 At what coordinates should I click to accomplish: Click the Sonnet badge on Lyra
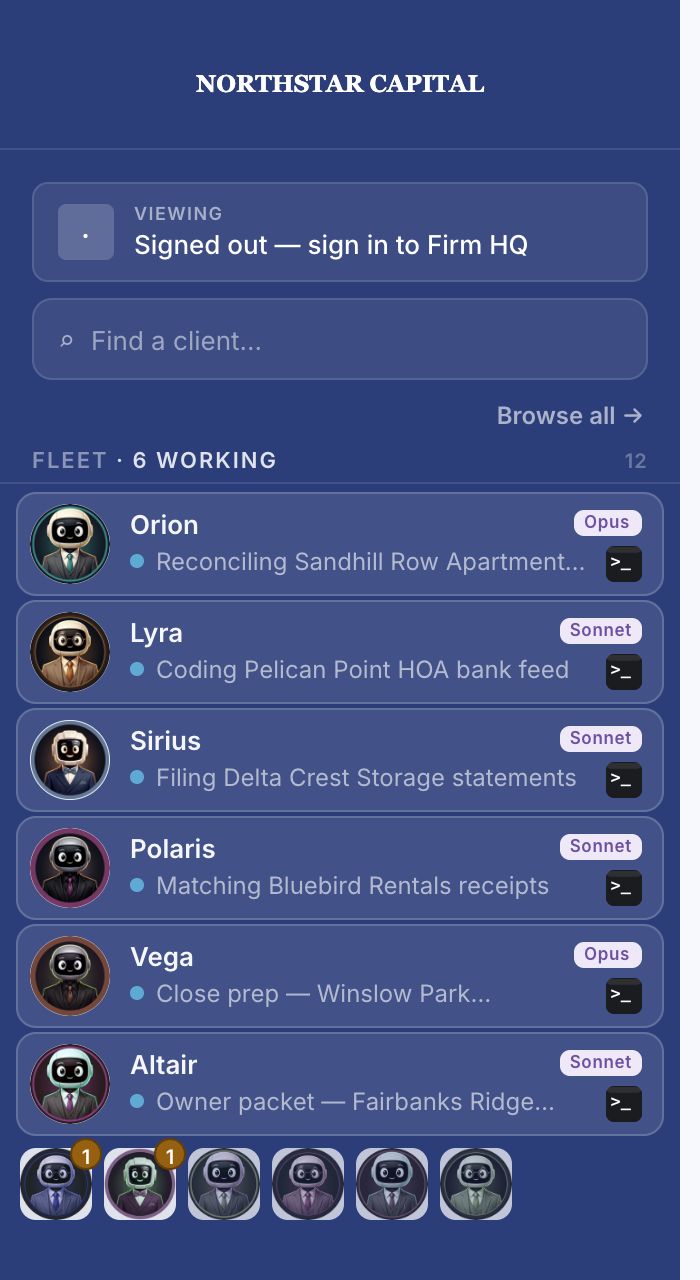[x=601, y=630]
